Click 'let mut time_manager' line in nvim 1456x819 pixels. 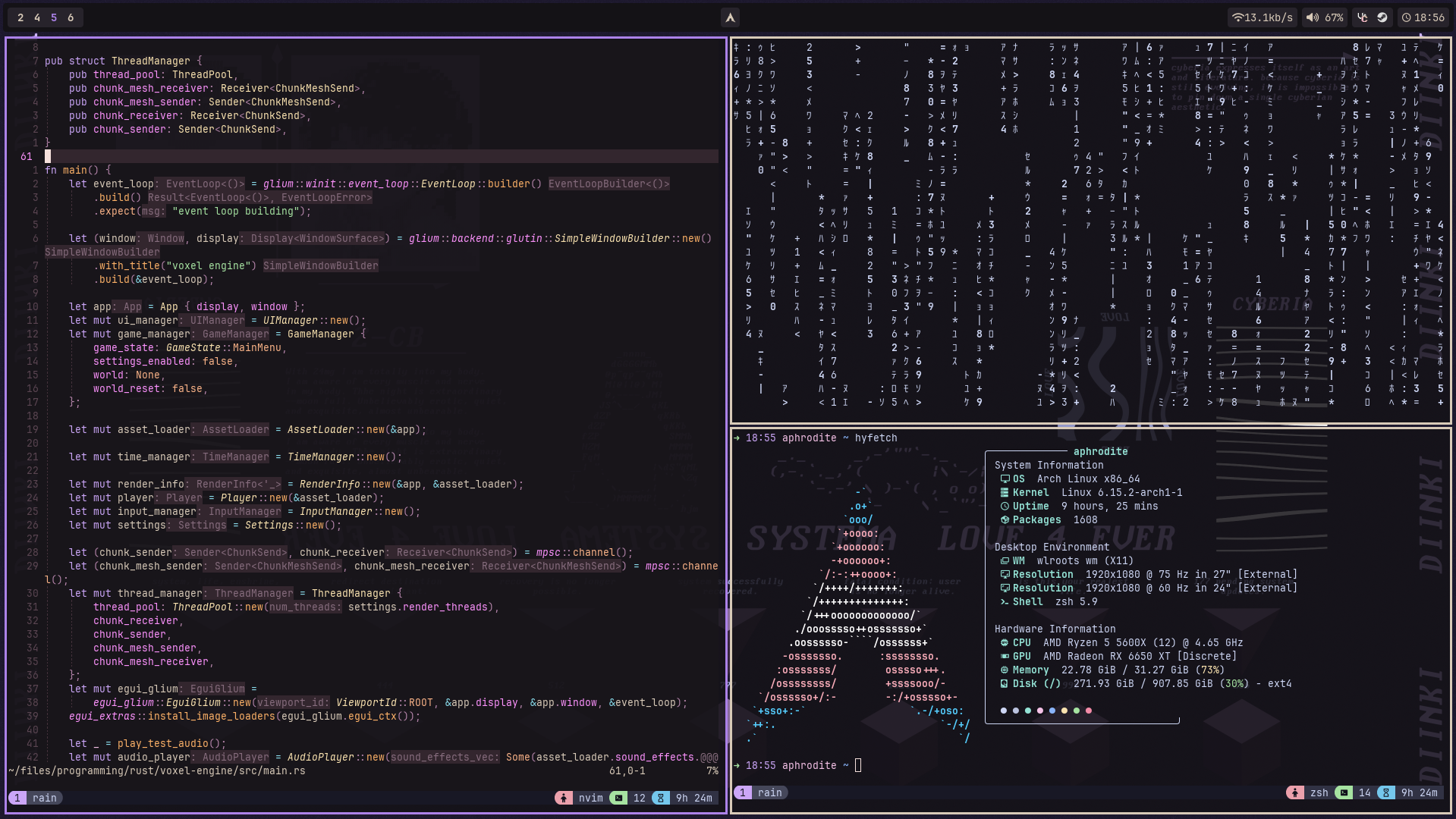[x=235, y=457]
